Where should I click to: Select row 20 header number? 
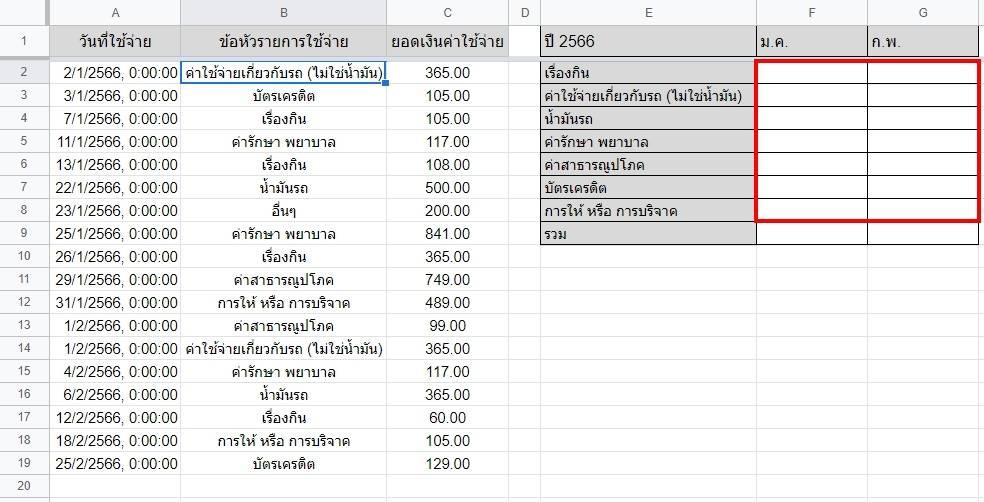coord(24,486)
